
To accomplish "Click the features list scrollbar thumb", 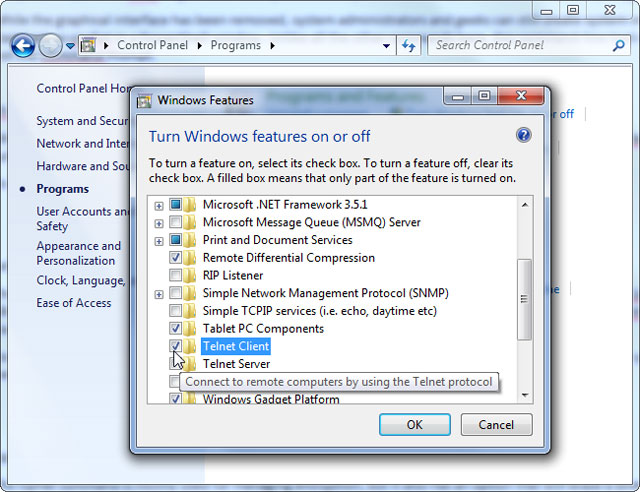I will pyautogui.click(x=524, y=299).
